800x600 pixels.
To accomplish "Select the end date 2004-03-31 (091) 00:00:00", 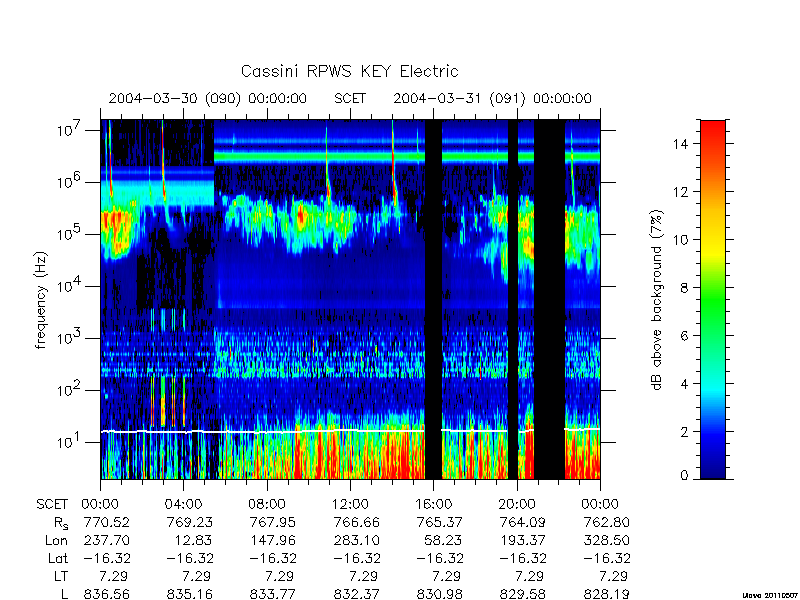I will pyautogui.click(x=492, y=98).
